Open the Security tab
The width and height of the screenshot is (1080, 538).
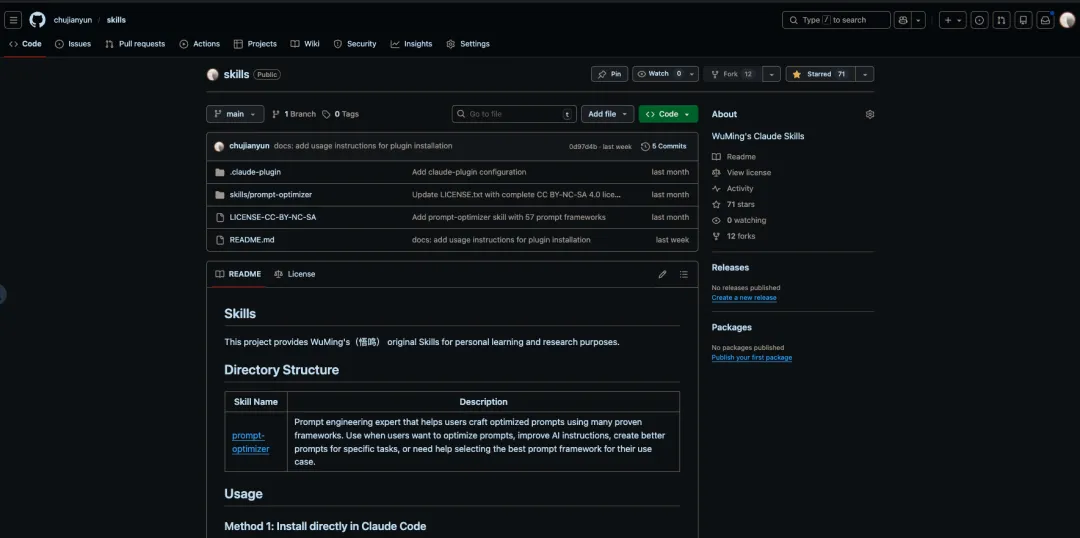(x=355, y=43)
